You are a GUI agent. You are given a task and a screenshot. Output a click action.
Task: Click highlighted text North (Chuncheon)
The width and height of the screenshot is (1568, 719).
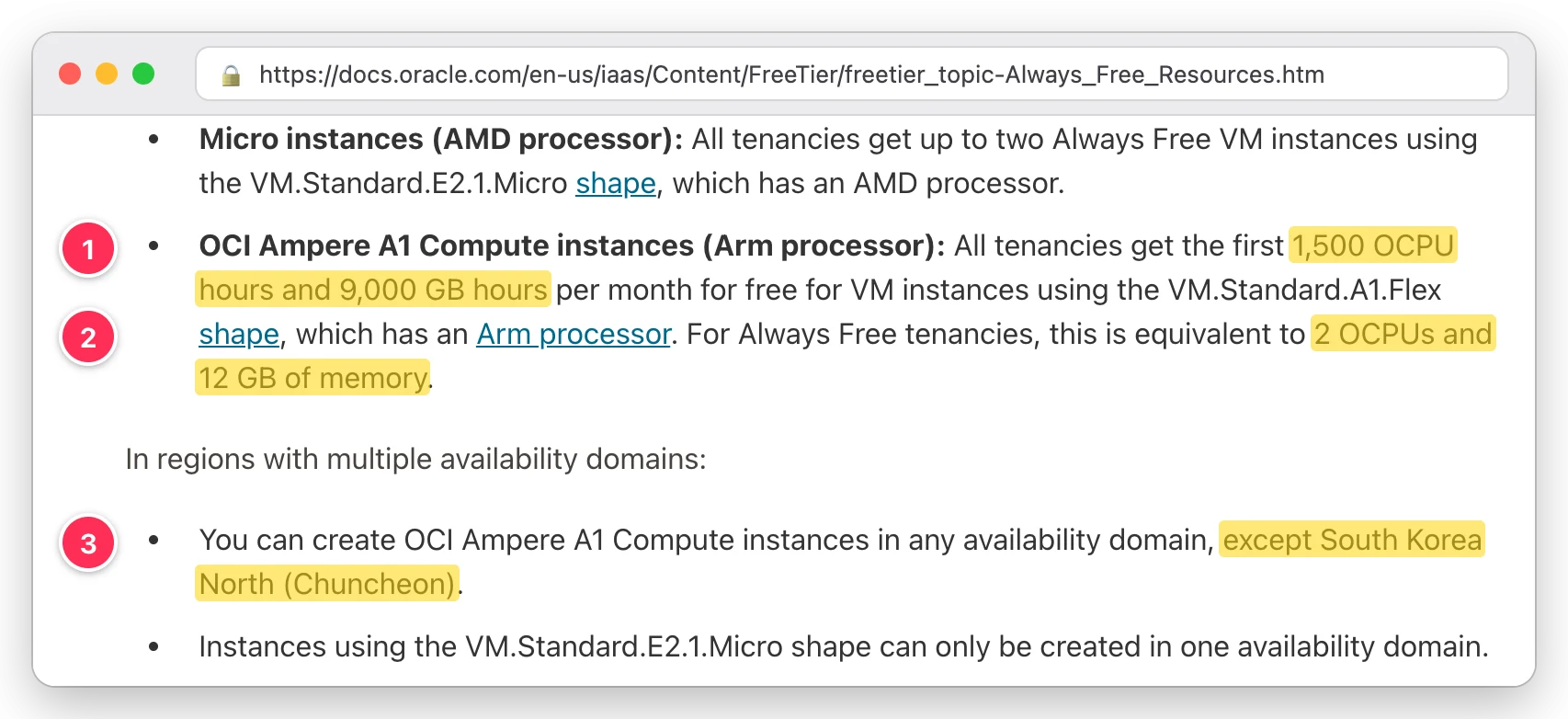[x=327, y=584]
